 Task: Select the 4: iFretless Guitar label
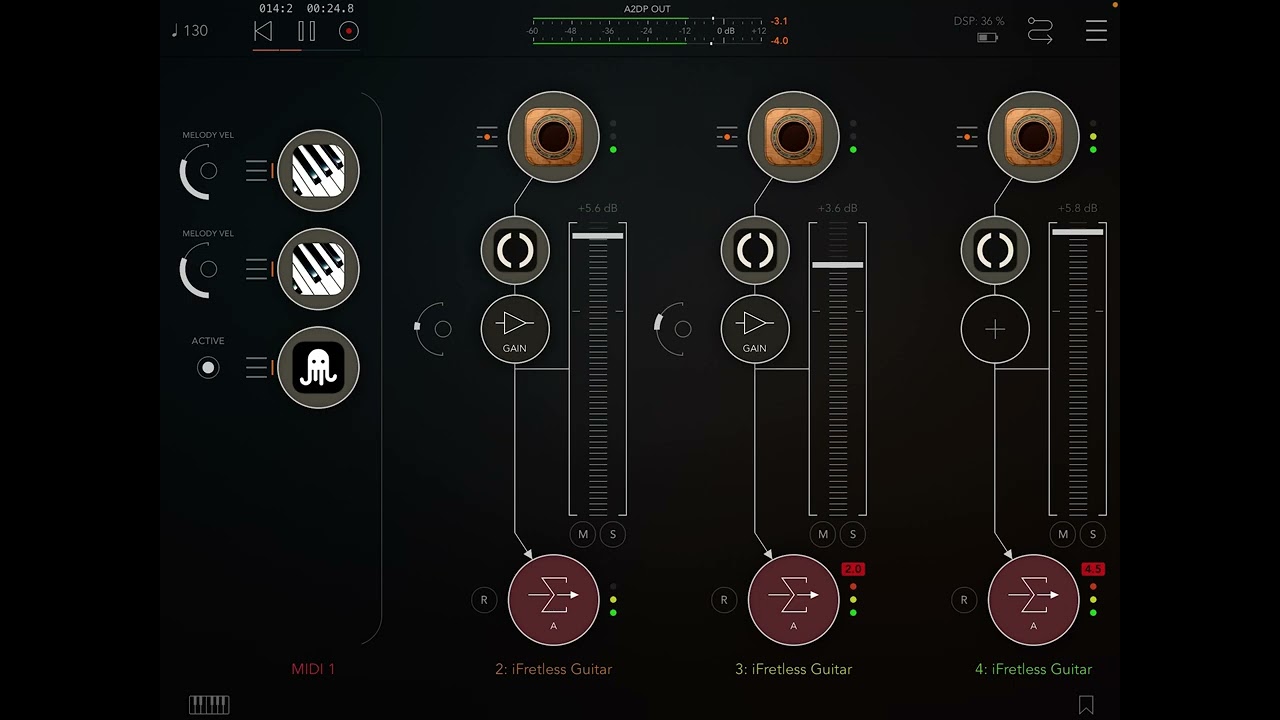(1034, 669)
